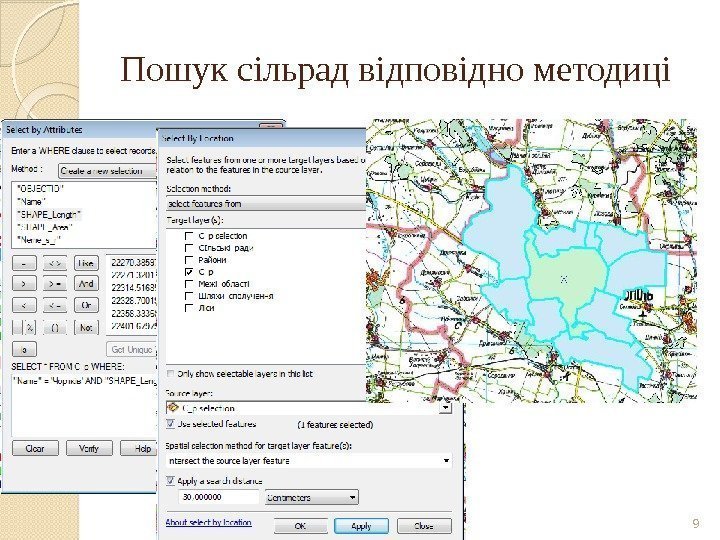The height and width of the screenshot is (540, 720).
Task: Click Close in Select By Location dialog
Action: 424,526
